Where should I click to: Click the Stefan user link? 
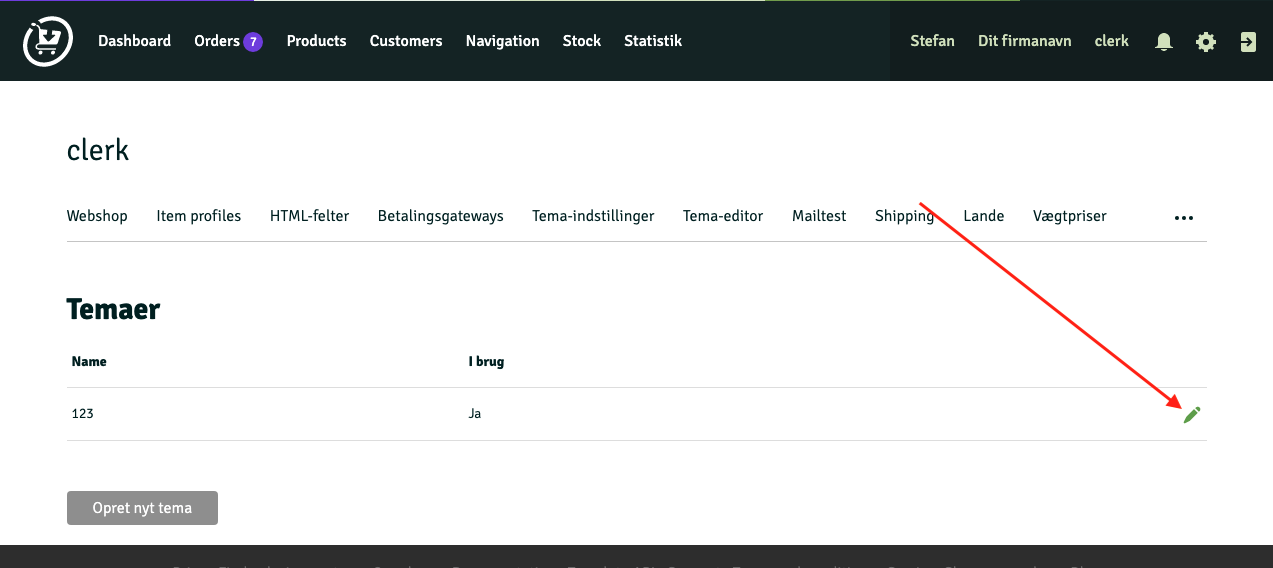pyautogui.click(x=932, y=41)
